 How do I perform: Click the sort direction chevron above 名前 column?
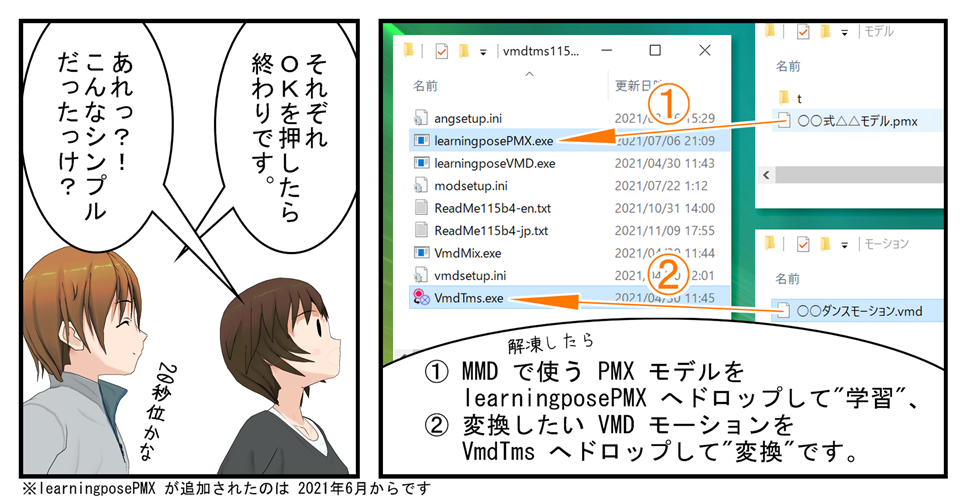529,74
